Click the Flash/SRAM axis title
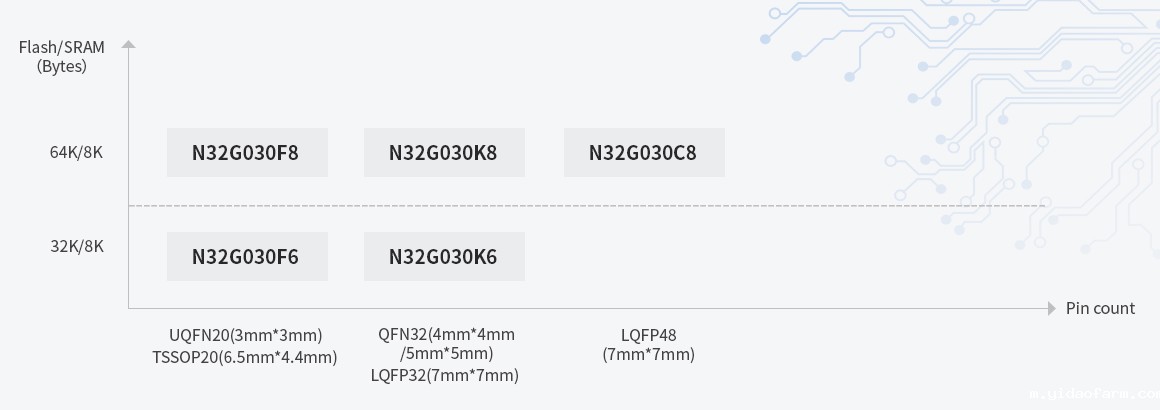1160x410 pixels. coord(62,47)
